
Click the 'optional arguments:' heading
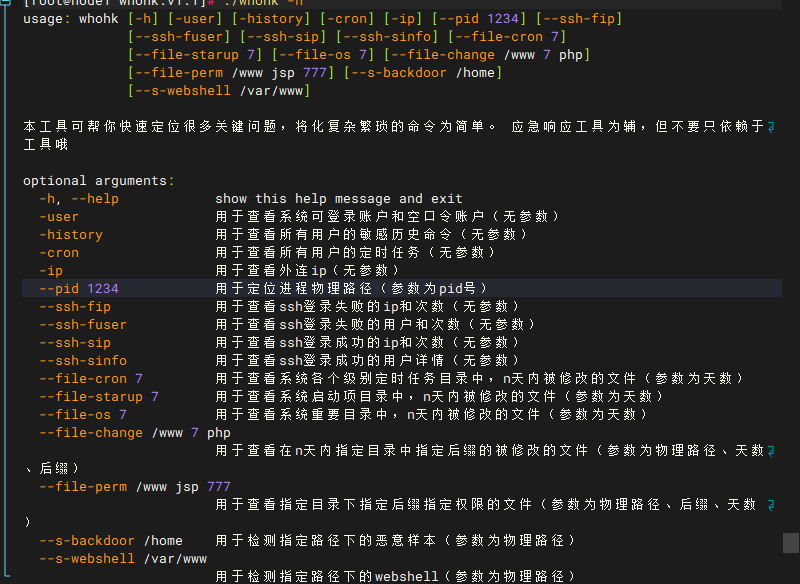pos(98,181)
